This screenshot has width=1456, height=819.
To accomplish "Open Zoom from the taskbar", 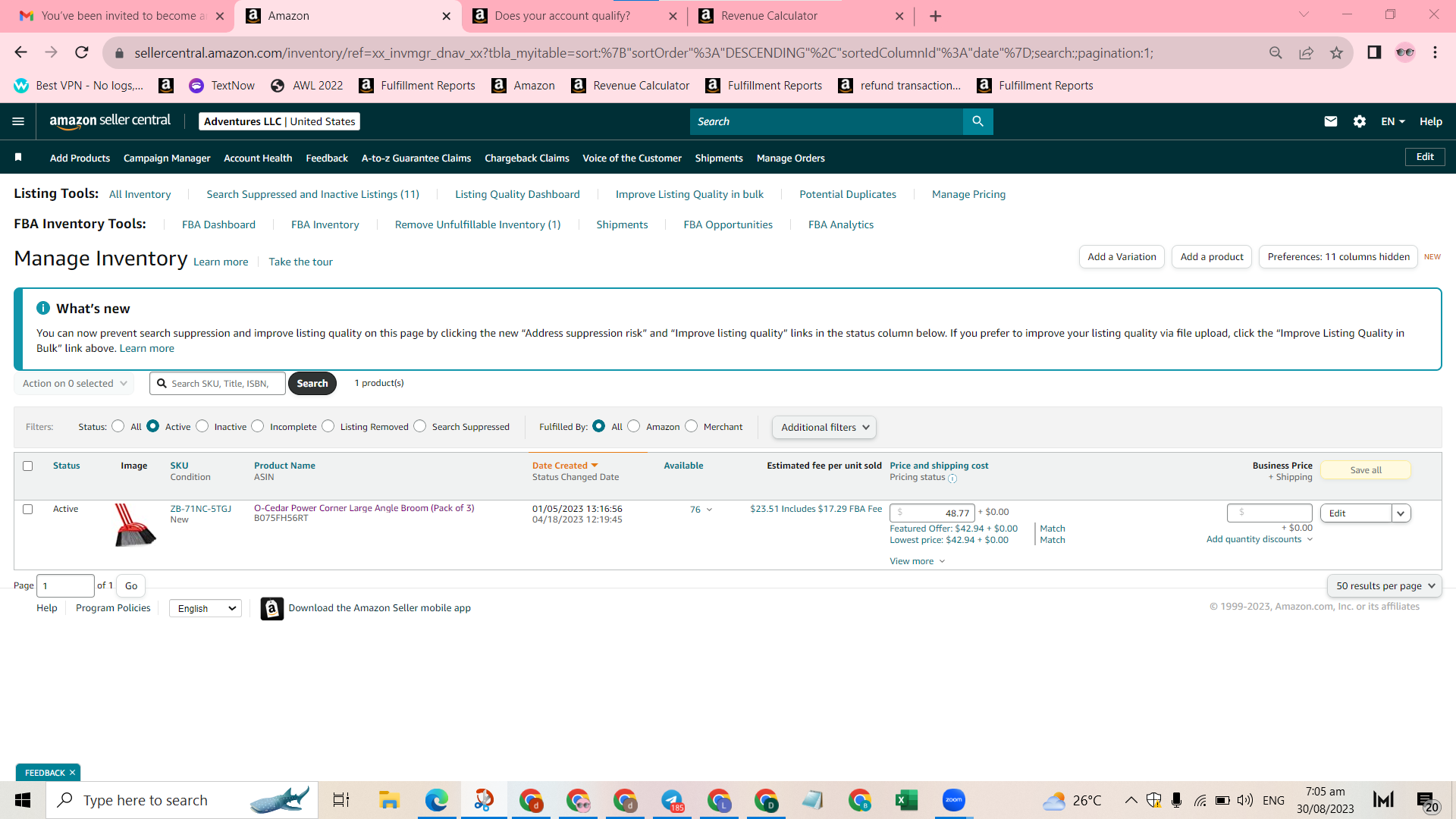I will click(x=953, y=800).
